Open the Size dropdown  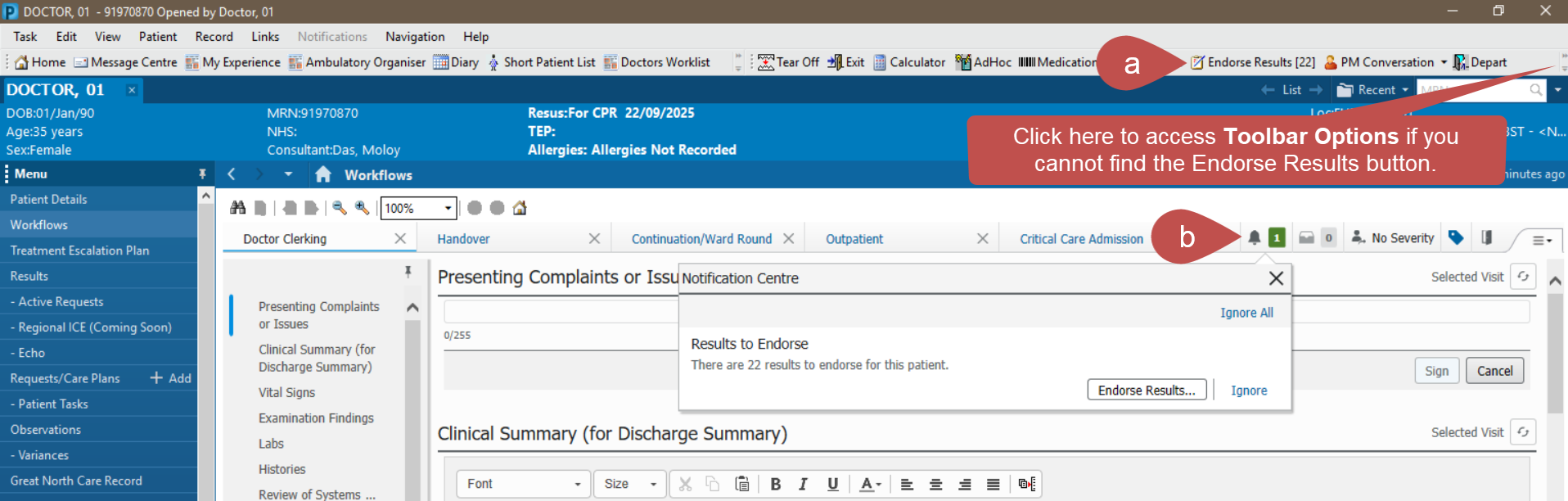[630, 484]
